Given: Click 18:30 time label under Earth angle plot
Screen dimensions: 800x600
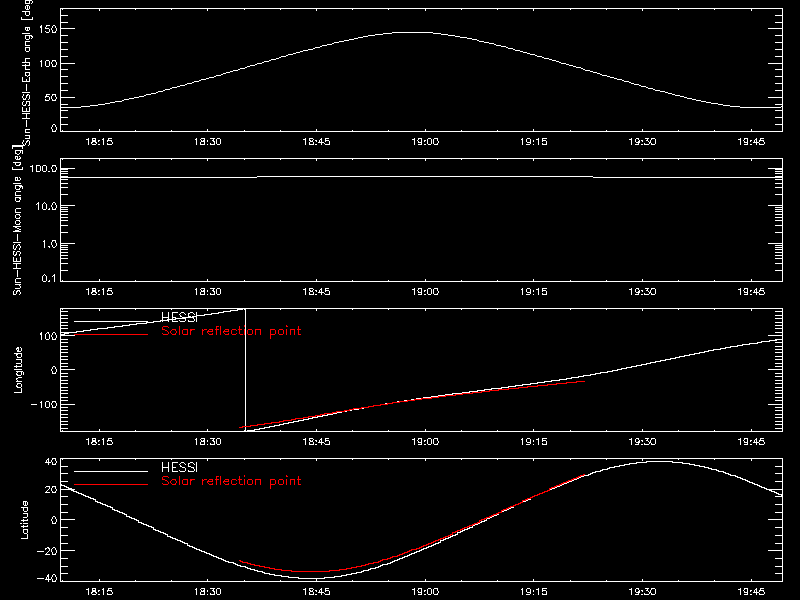Looking at the screenshot, I should point(208,142).
